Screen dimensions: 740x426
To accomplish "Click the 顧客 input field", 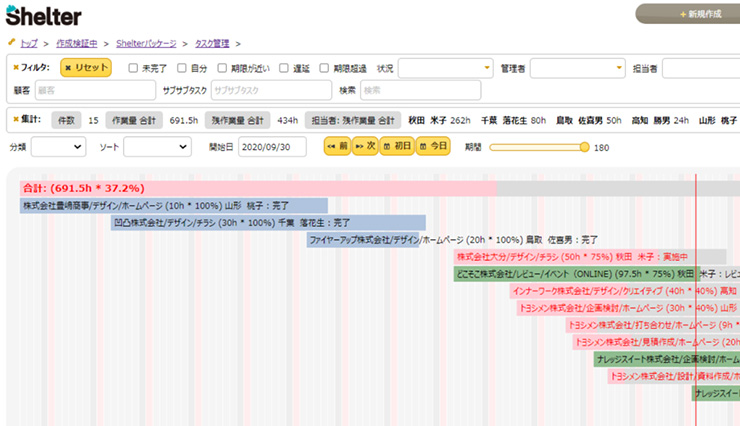I will tap(95, 90).
